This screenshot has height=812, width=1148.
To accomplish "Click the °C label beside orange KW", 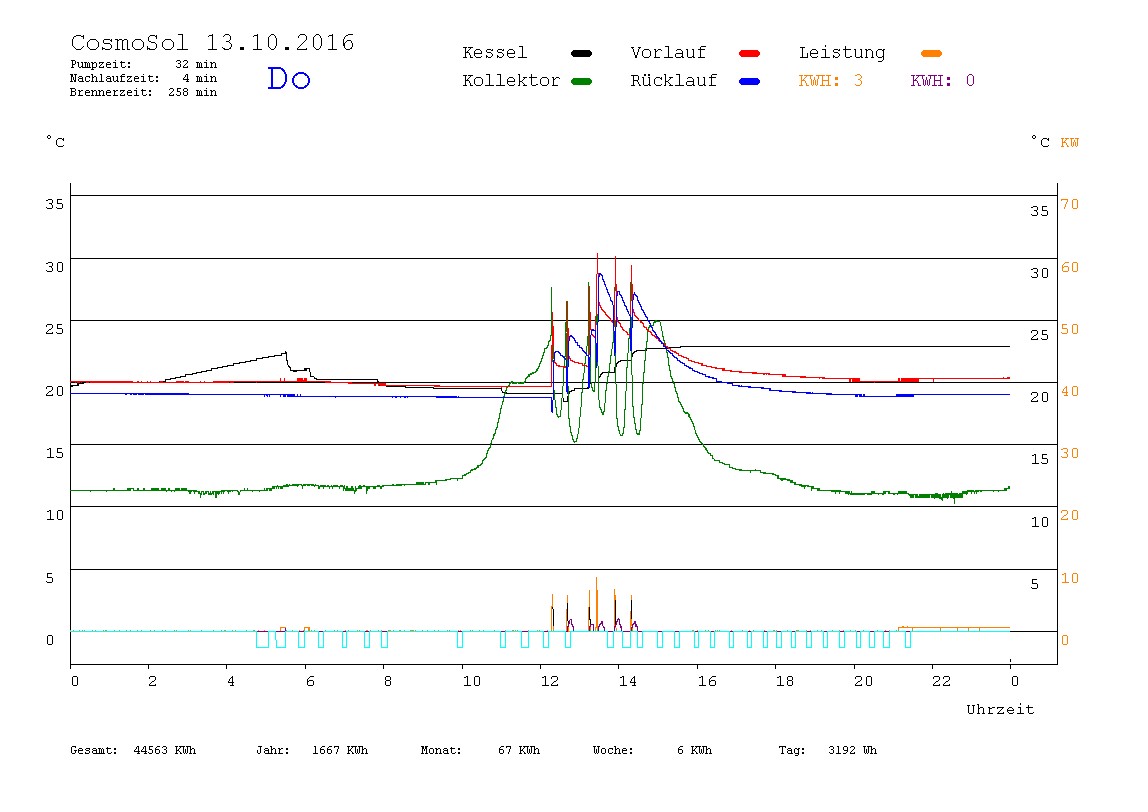I will [1040, 141].
